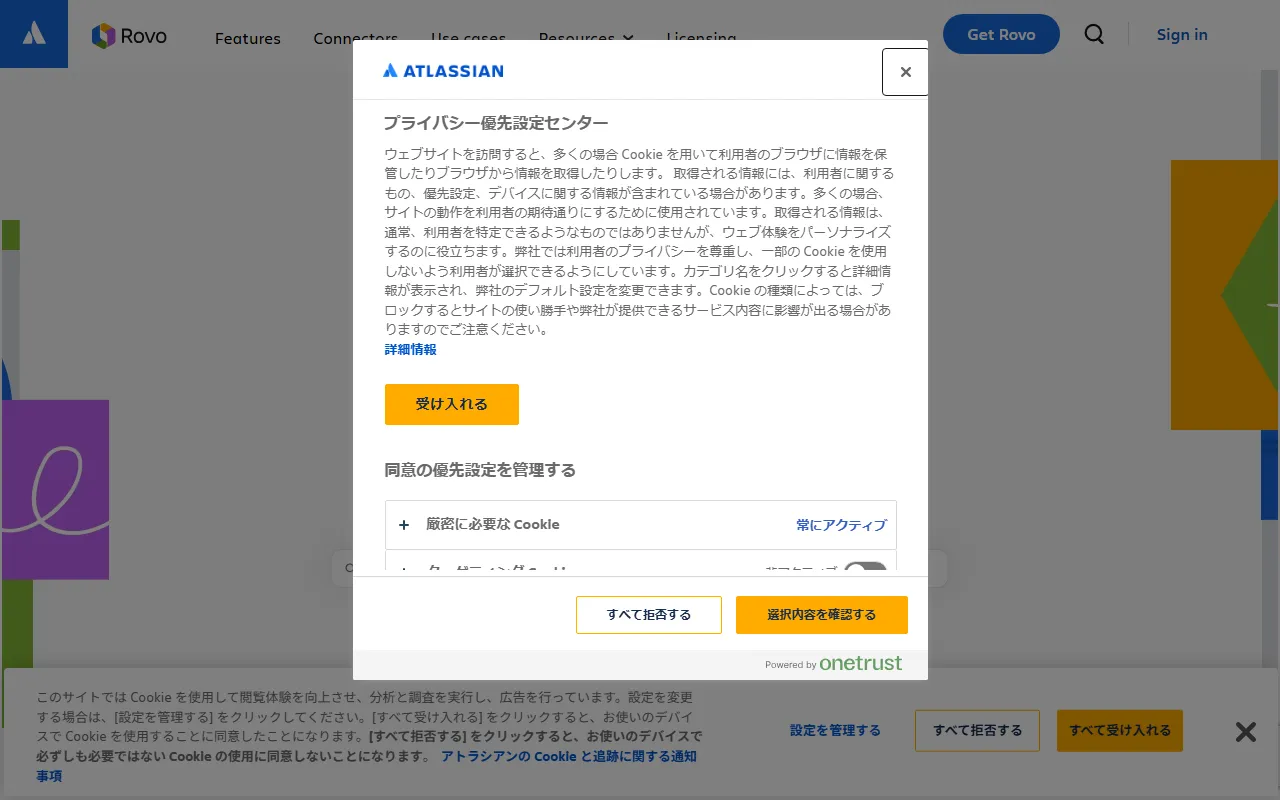Open the 詳細情報 link

click(x=411, y=349)
